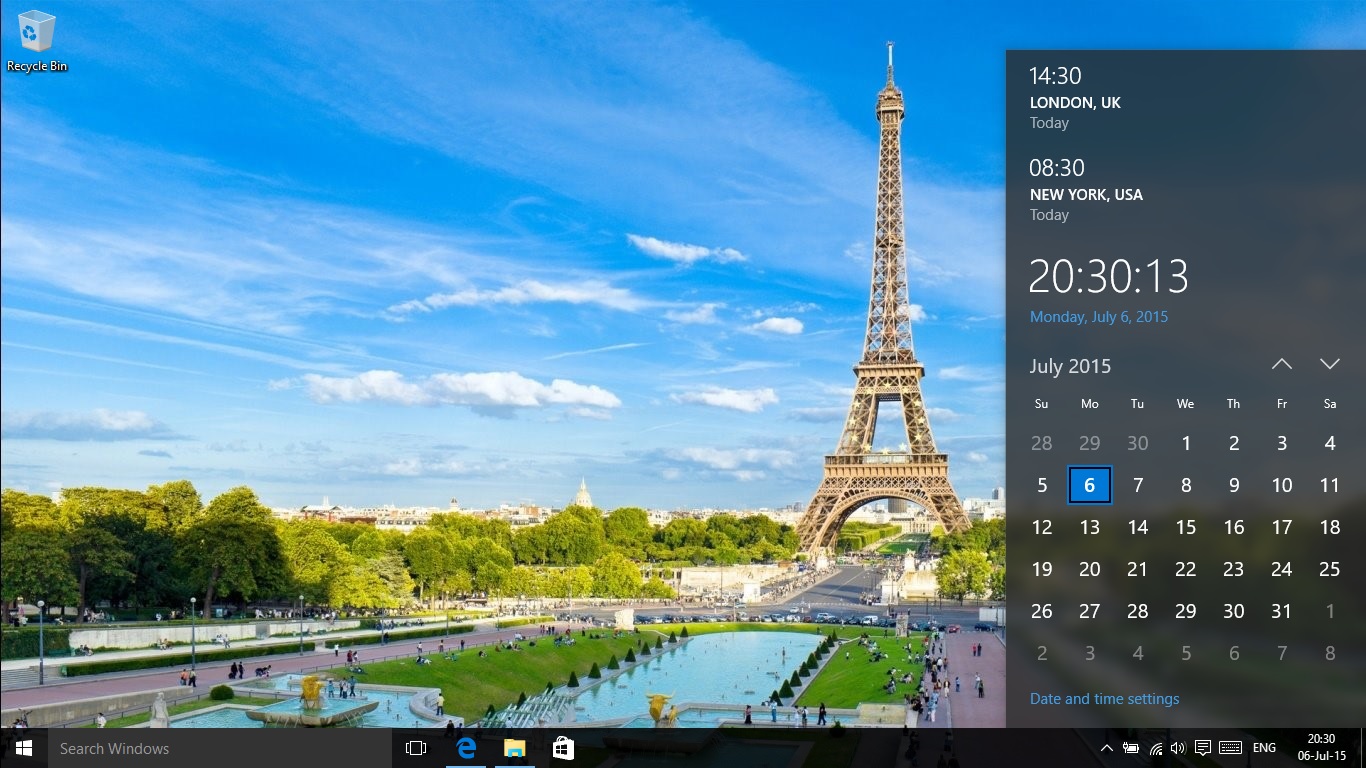Select greyed-out August 8 in the calendar

1330,654
